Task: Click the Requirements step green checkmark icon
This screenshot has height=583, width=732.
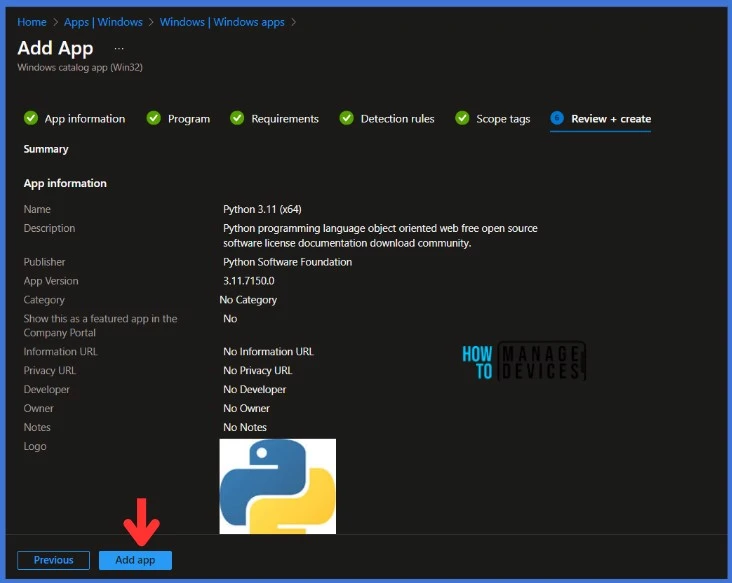Action: point(237,118)
